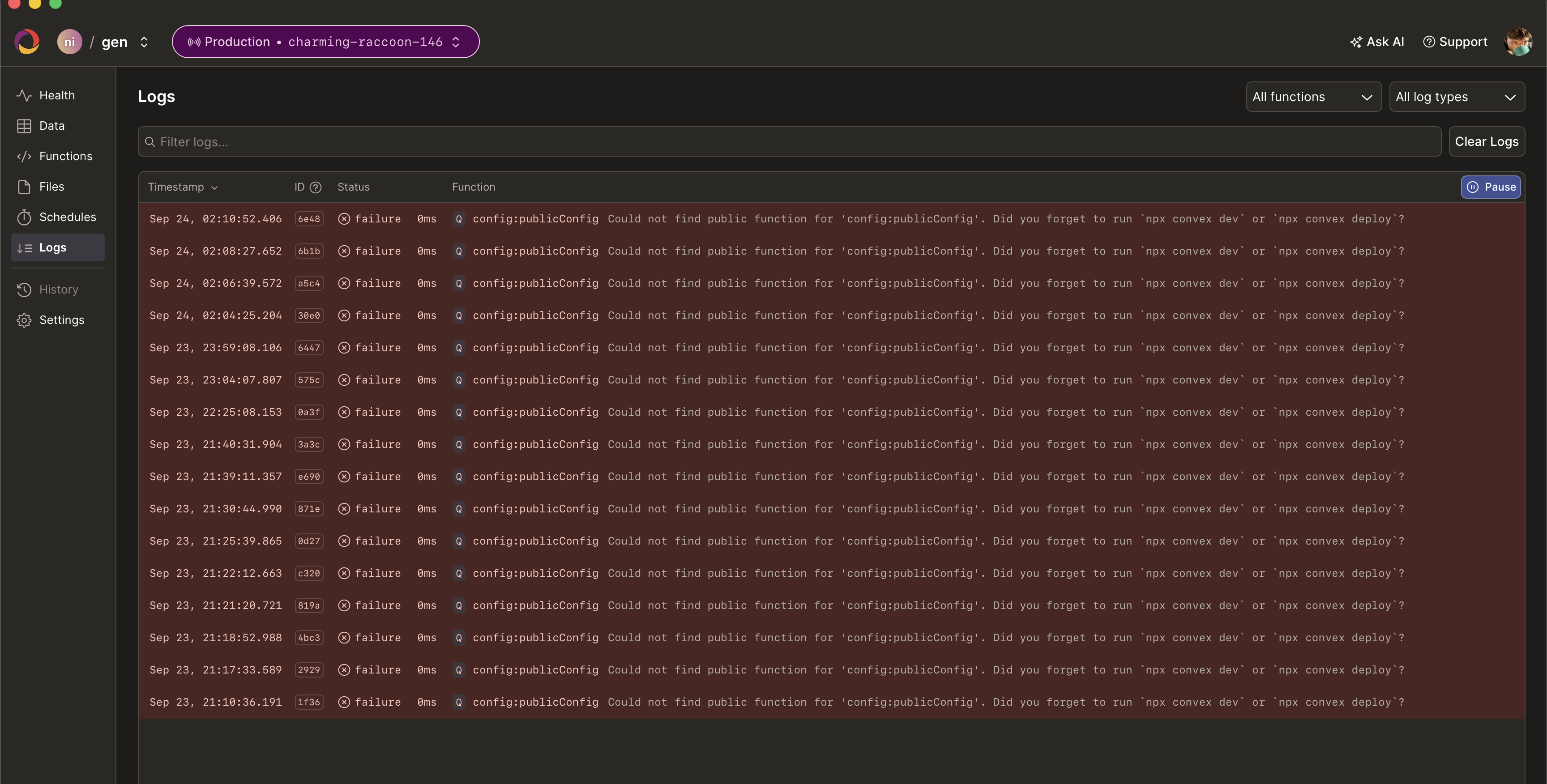Open the Support link
The image size is (1547, 784).
click(x=1455, y=42)
